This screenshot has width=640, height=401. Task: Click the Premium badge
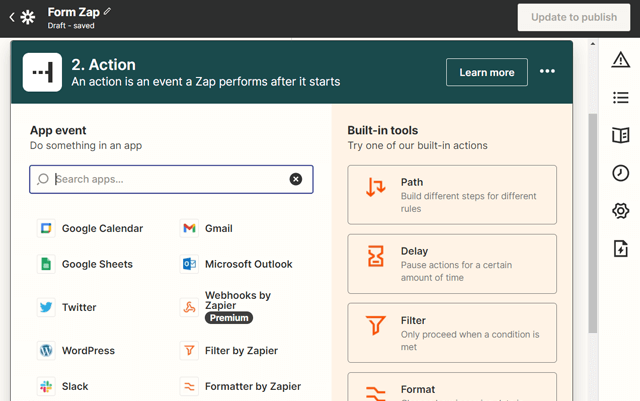click(229, 318)
